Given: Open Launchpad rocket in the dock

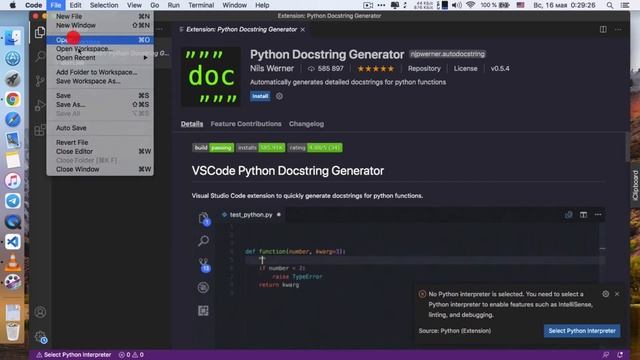Looking at the screenshot, I should (13, 79).
